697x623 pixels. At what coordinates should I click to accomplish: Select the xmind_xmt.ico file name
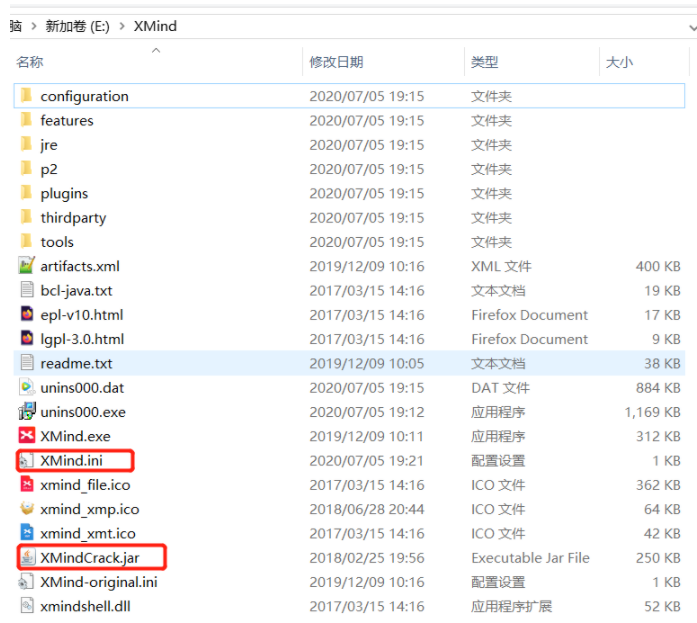click(88, 533)
